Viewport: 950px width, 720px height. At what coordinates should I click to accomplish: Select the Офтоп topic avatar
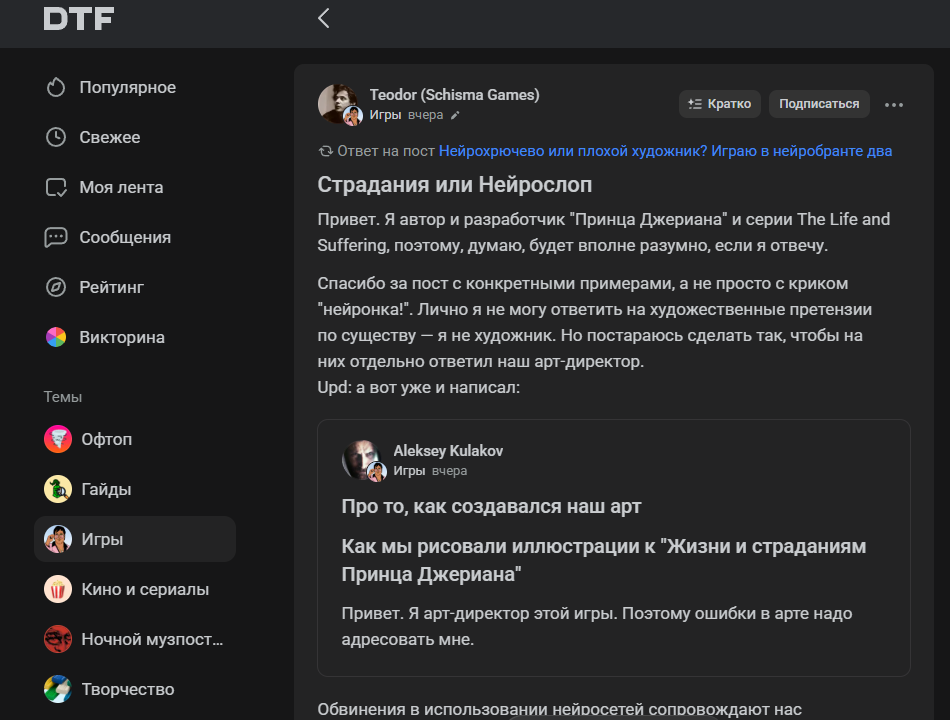(58, 439)
